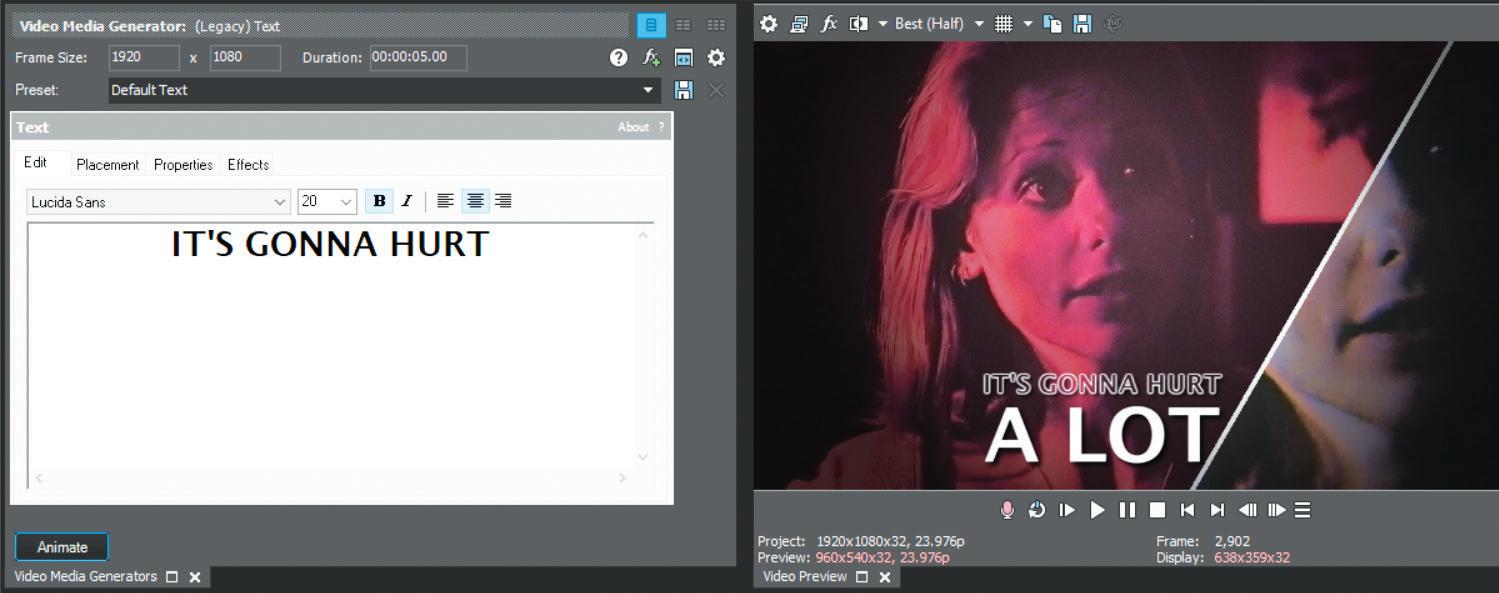Open transport hamburger menu
The width and height of the screenshot is (1499, 593).
point(1302,510)
